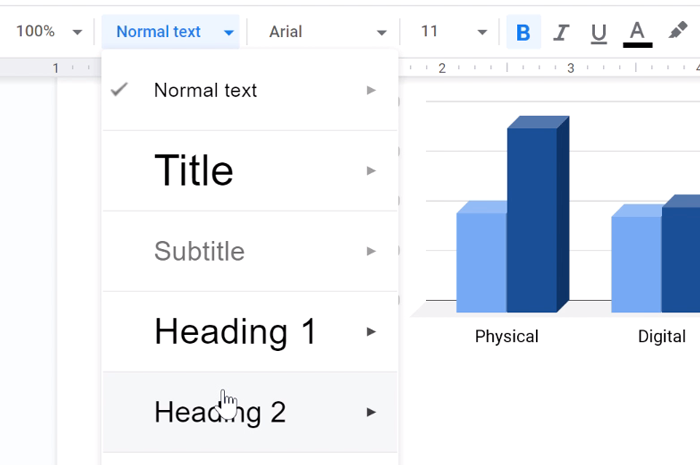The image size is (700, 465).
Task: Open the zoom level dropdown
Action: pos(48,32)
